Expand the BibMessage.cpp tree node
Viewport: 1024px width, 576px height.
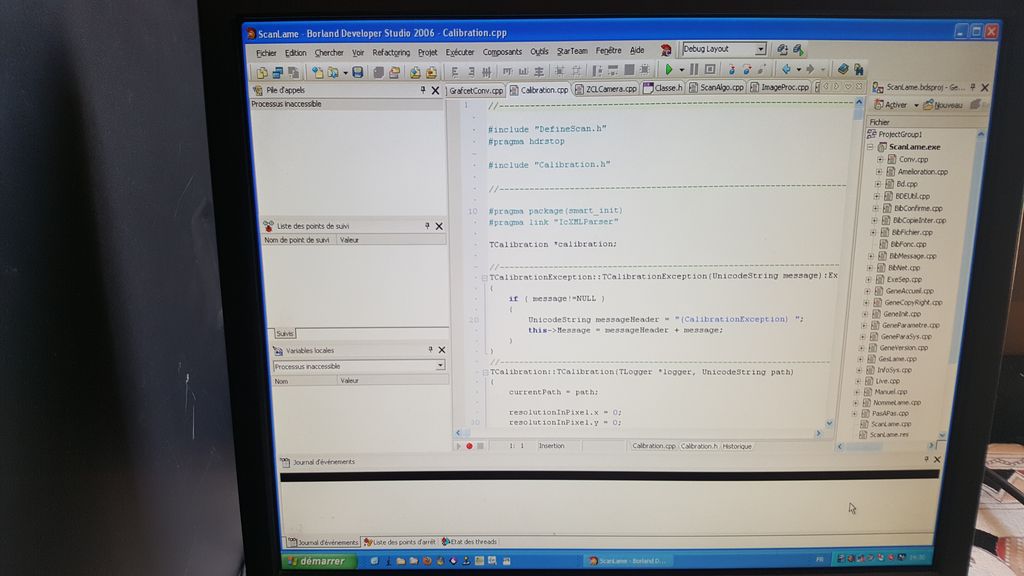[871, 256]
